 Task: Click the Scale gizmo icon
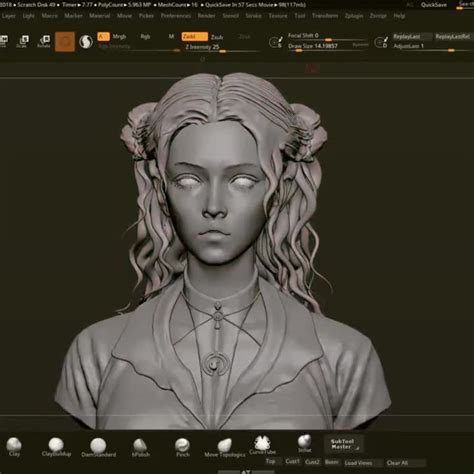pos(23,41)
